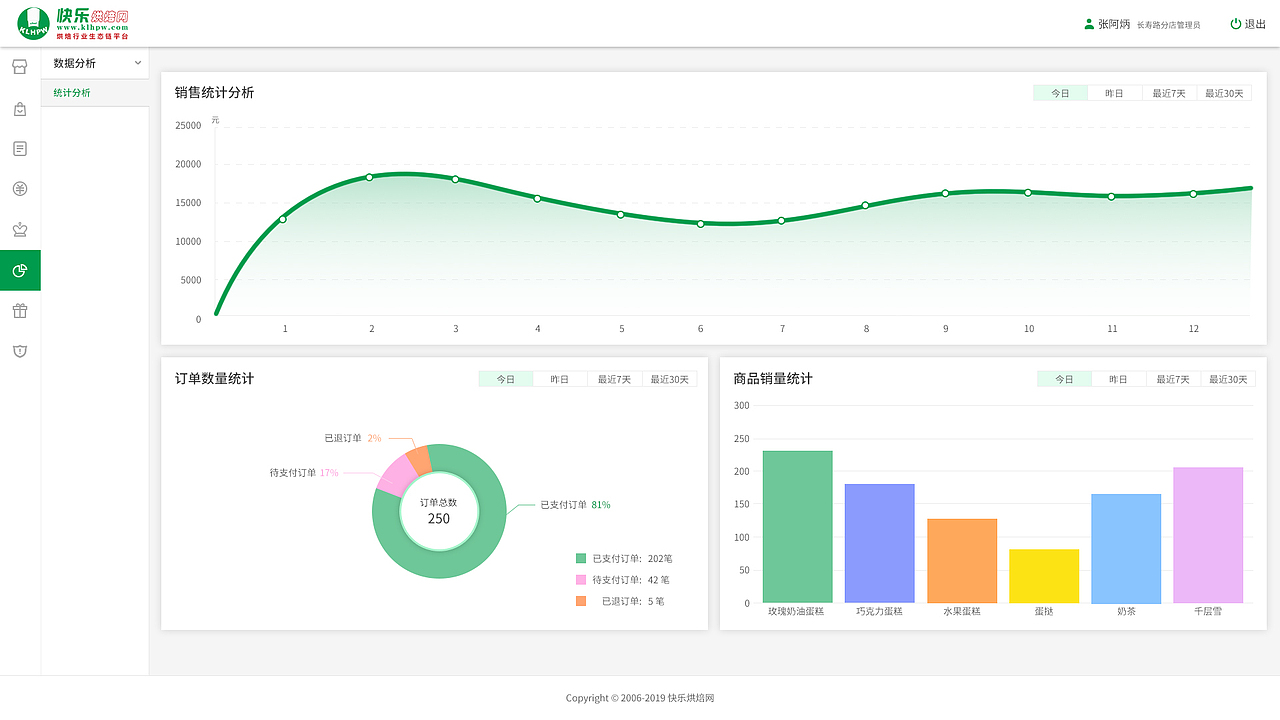
Task: Open the orders document icon in the sidebar
Action: point(20,149)
